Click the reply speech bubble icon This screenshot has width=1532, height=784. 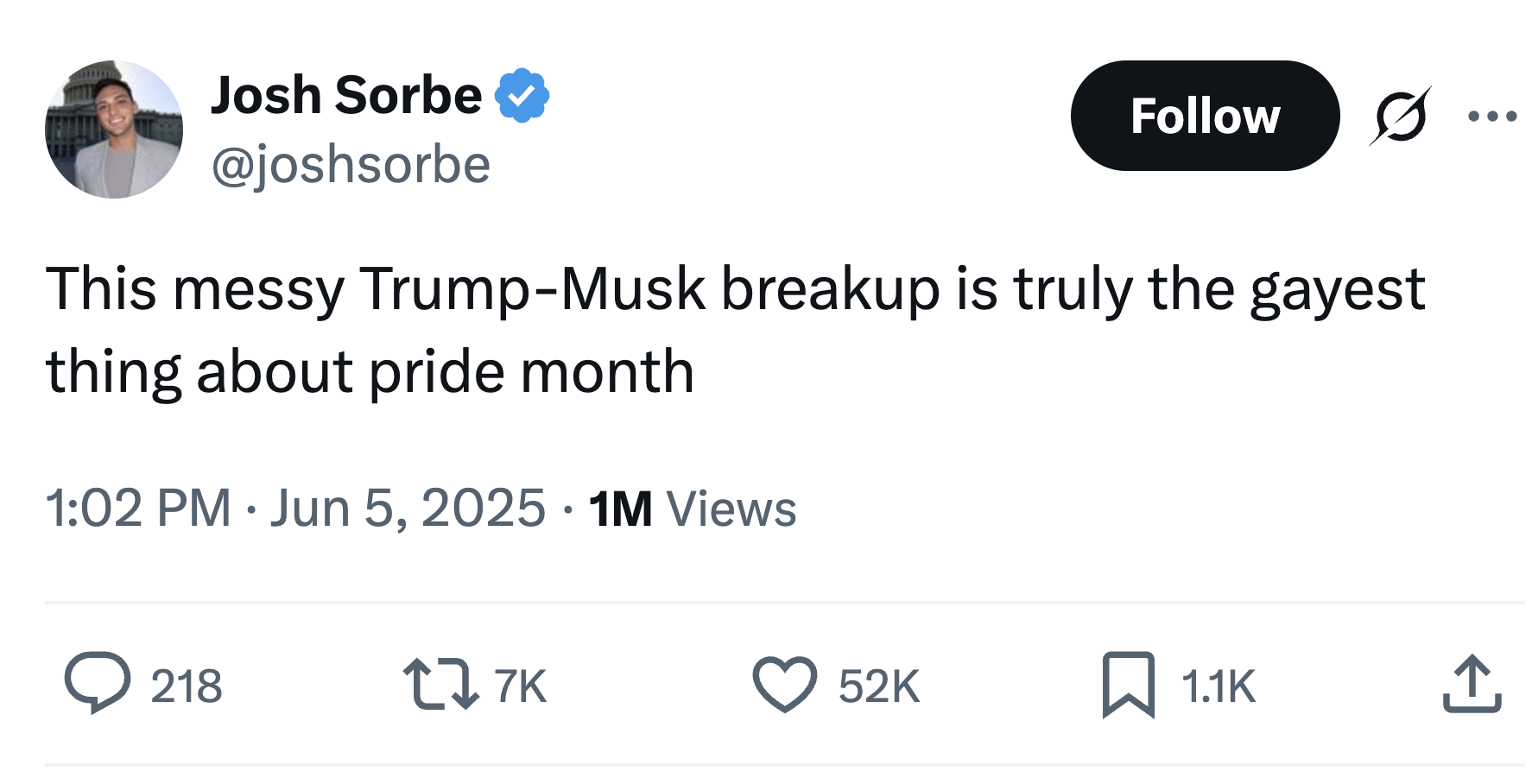point(98,684)
